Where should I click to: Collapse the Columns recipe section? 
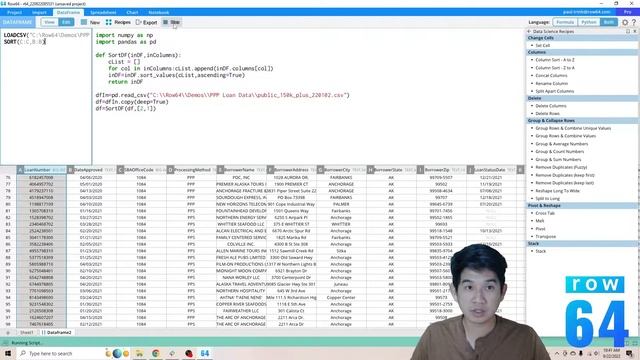pyautogui.click(x=582, y=52)
